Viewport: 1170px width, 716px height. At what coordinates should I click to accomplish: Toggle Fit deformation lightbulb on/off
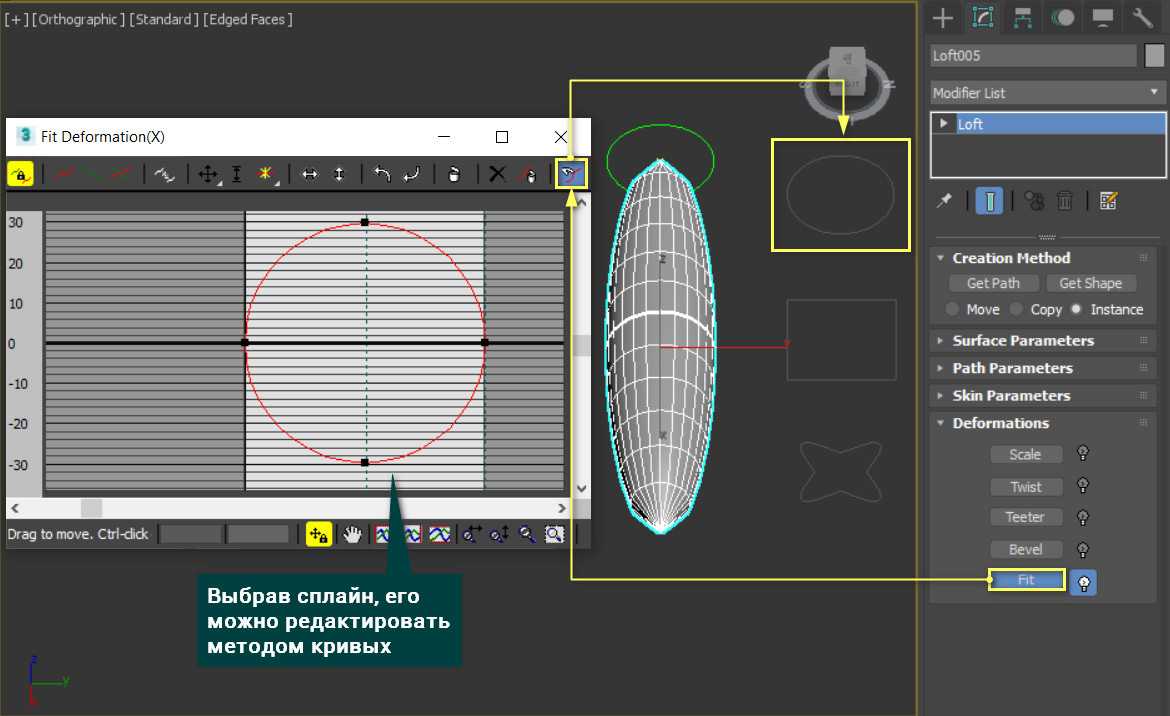[1083, 583]
